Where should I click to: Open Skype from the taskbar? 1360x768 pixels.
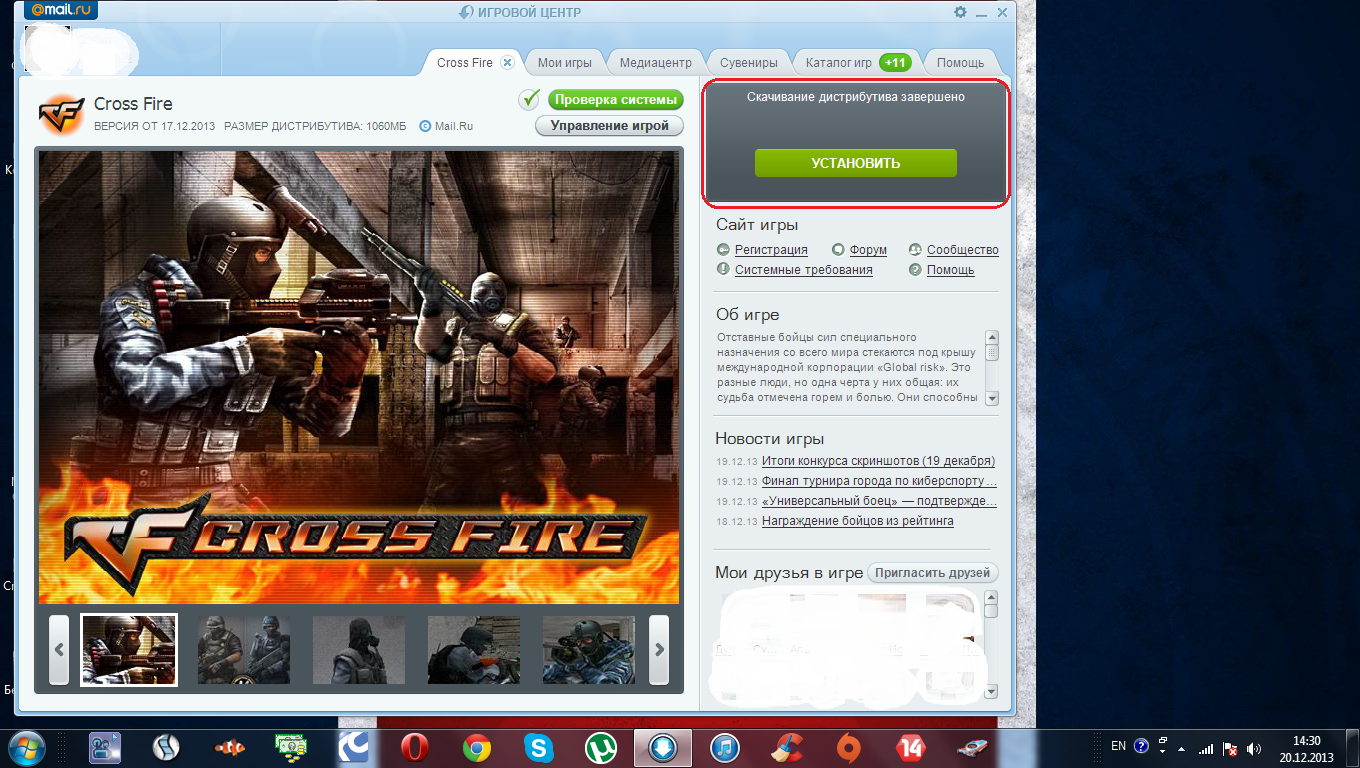pos(538,747)
